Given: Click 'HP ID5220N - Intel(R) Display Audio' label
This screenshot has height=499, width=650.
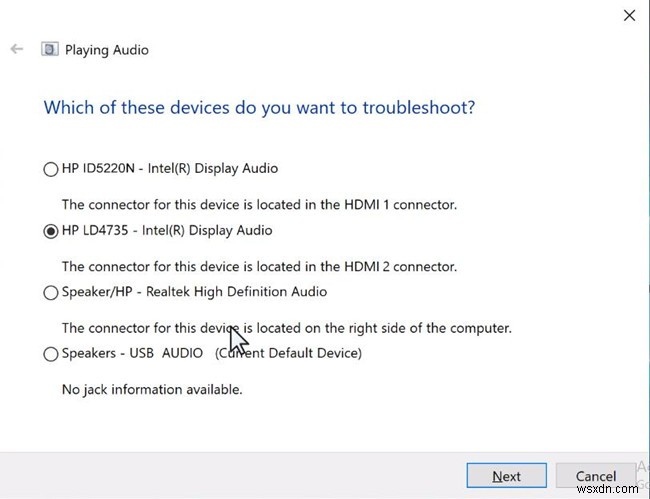Looking at the screenshot, I should pos(170,168).
